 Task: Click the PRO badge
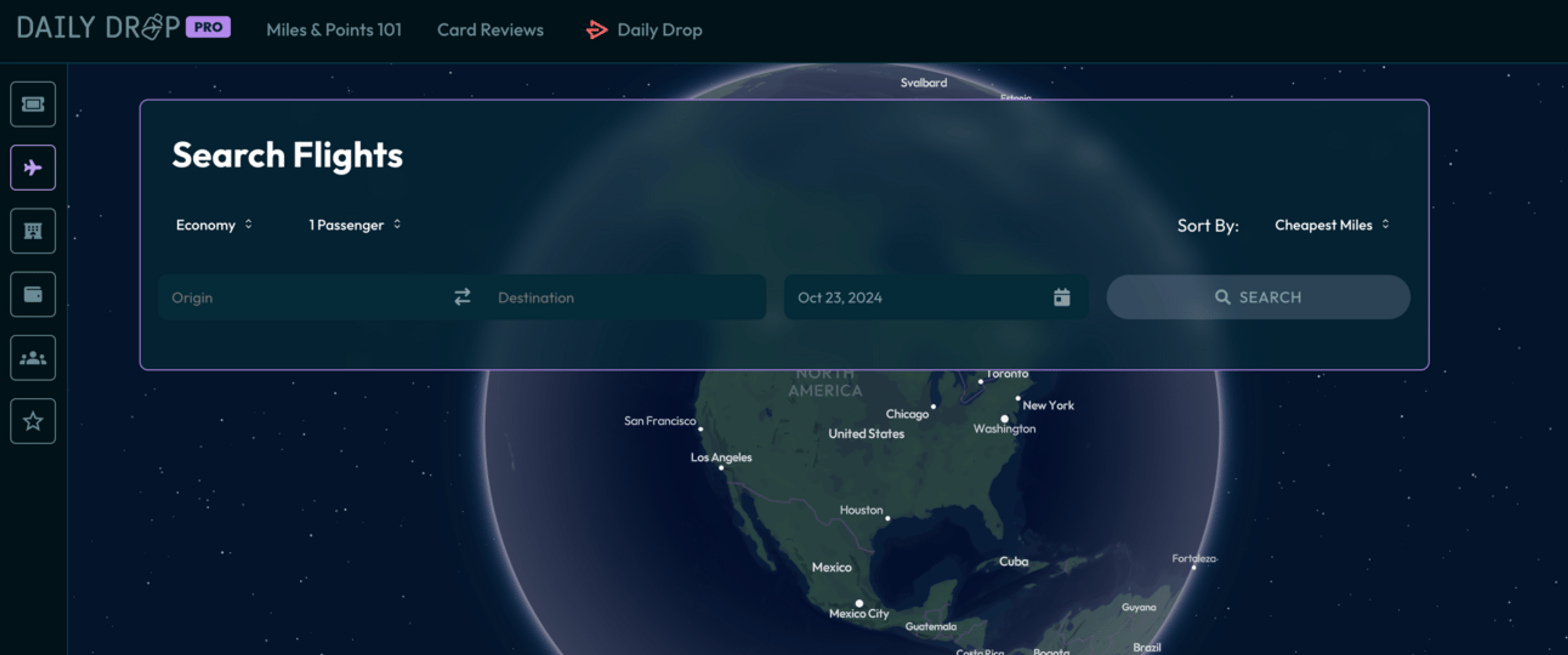tap(208, 27)
